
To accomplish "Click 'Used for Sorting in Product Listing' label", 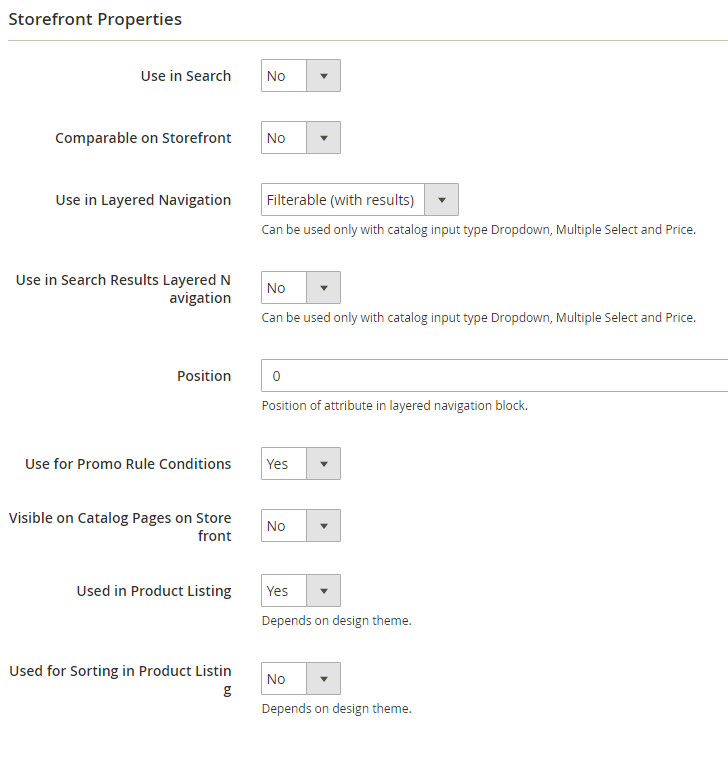I will (x=120, y=680).
